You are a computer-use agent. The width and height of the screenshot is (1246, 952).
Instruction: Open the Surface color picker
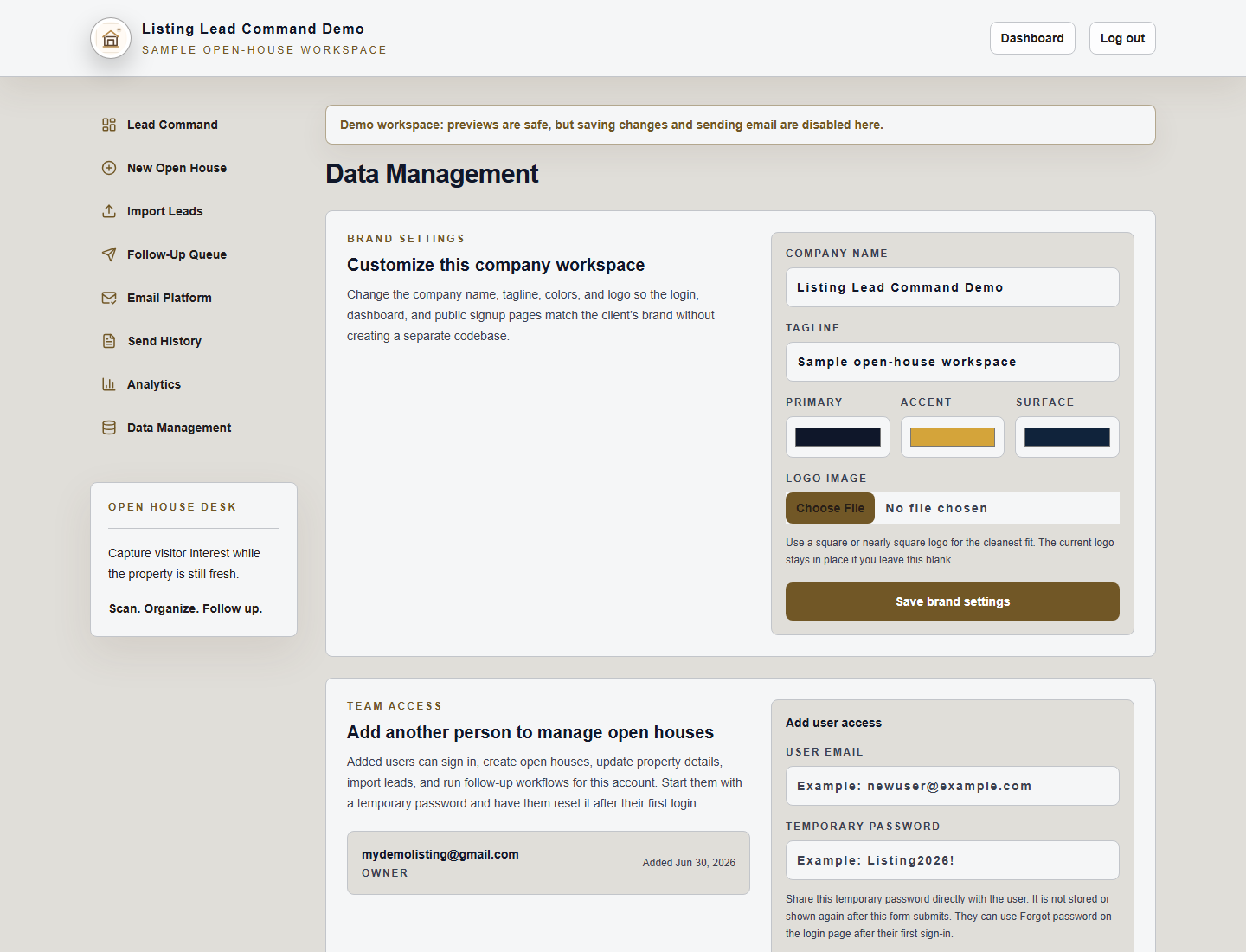point(1067,437)
